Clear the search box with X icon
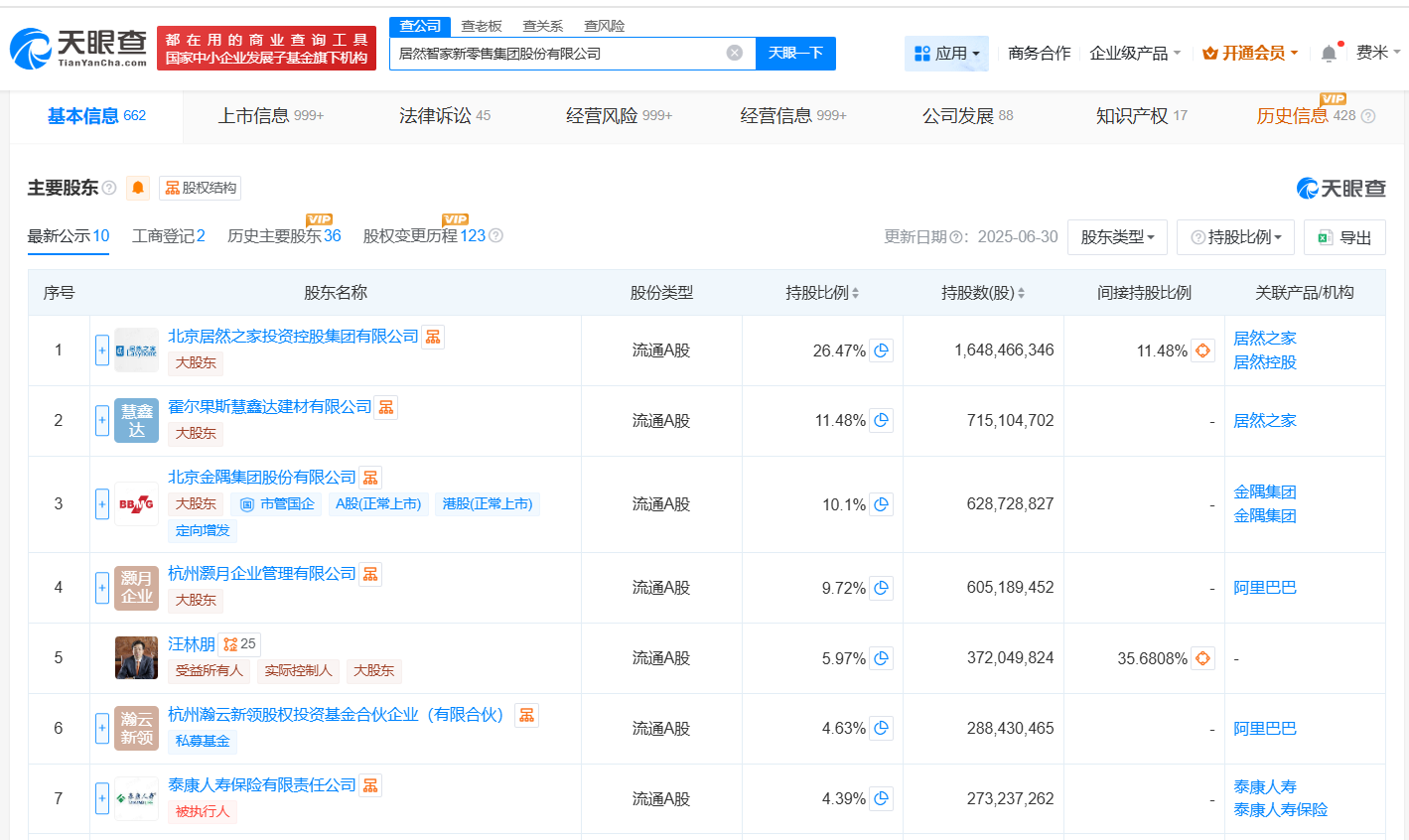Screen dimensions: 1409x840 click(734, 53)
